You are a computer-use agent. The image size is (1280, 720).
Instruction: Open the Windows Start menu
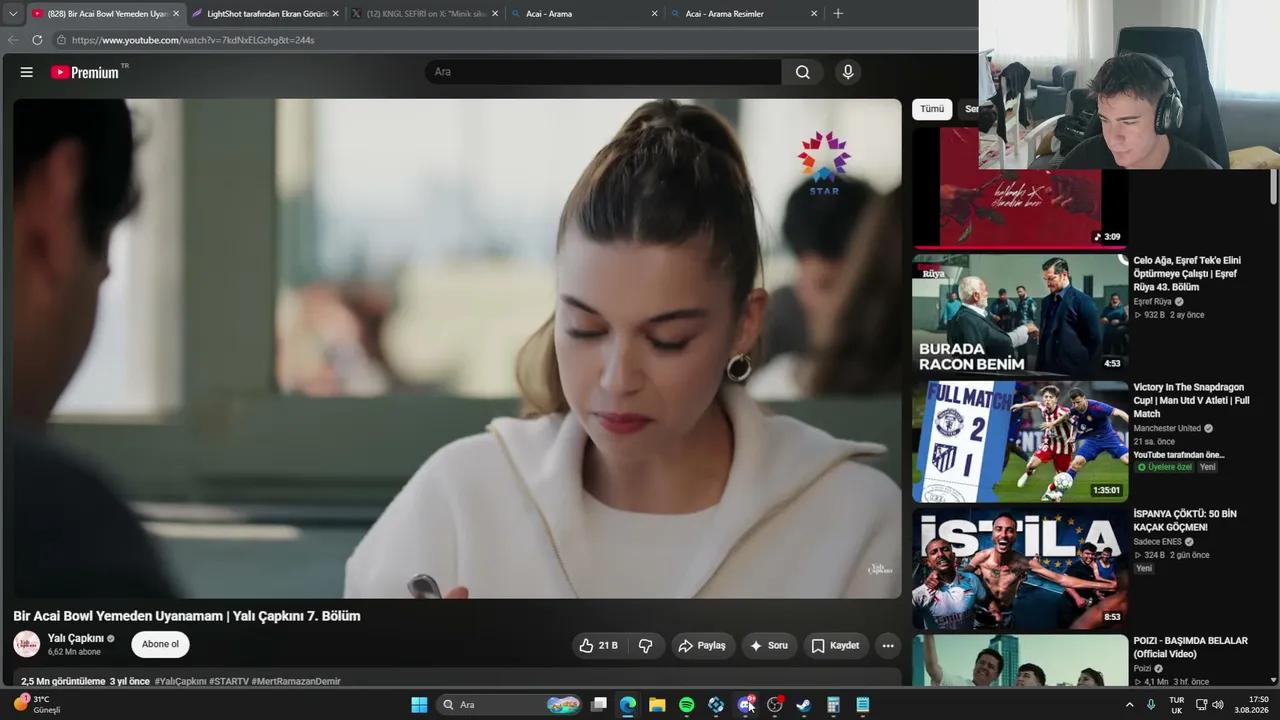point(419,705)
